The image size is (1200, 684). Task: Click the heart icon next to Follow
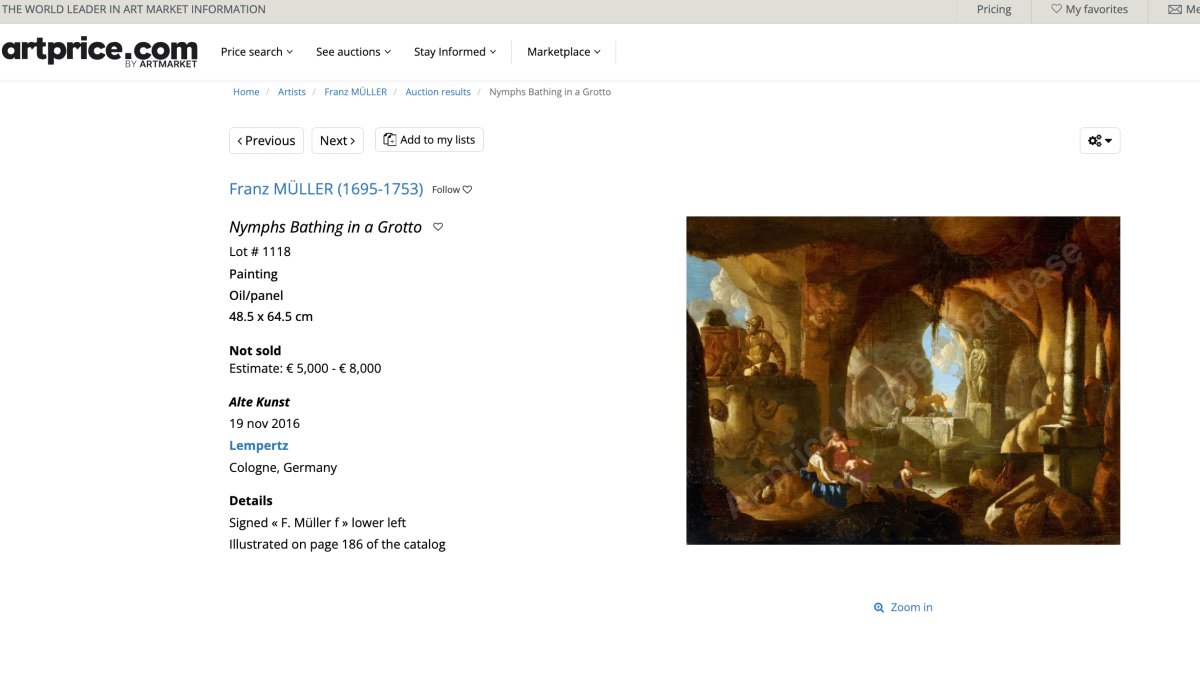pos(466,189)
